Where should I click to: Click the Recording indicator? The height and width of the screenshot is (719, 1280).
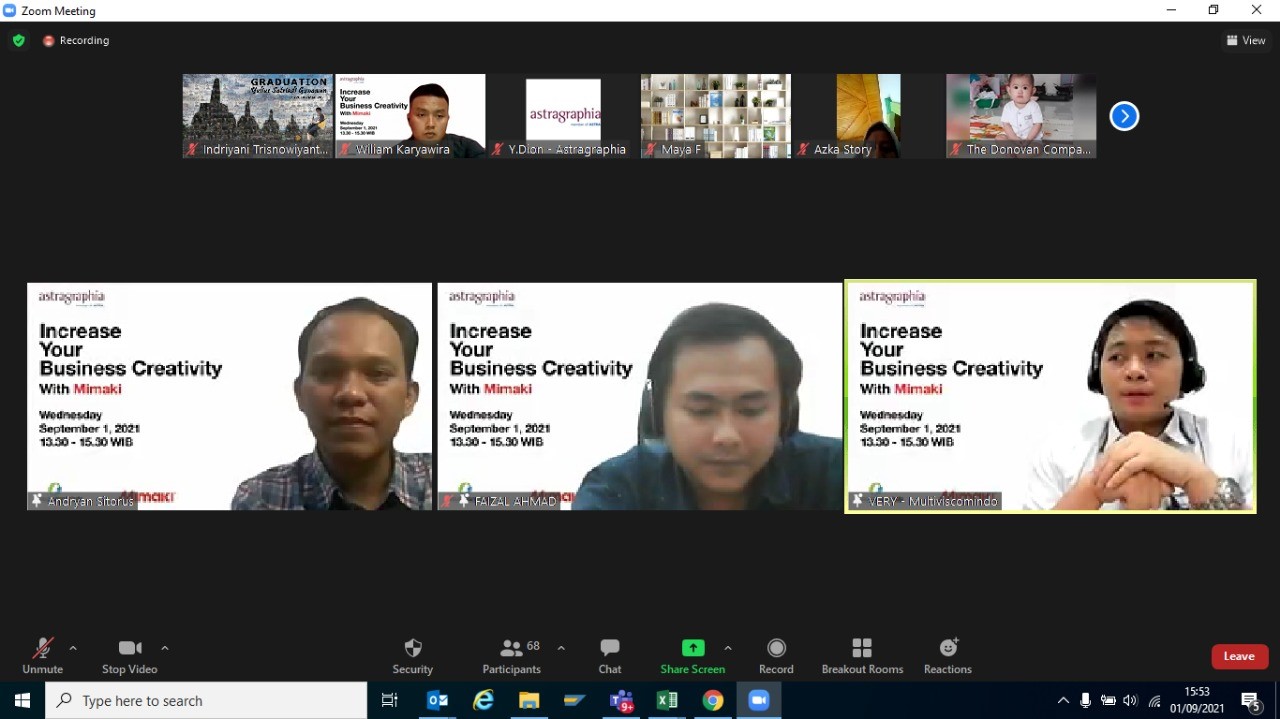76,40
